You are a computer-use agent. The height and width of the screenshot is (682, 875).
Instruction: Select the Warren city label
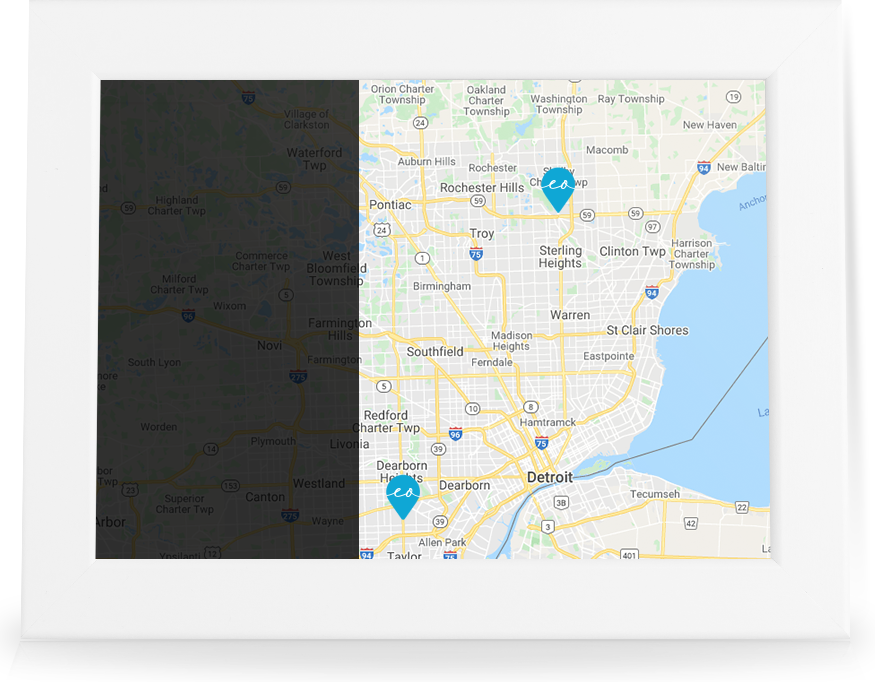pyautogui.click(x=570, y=315)
